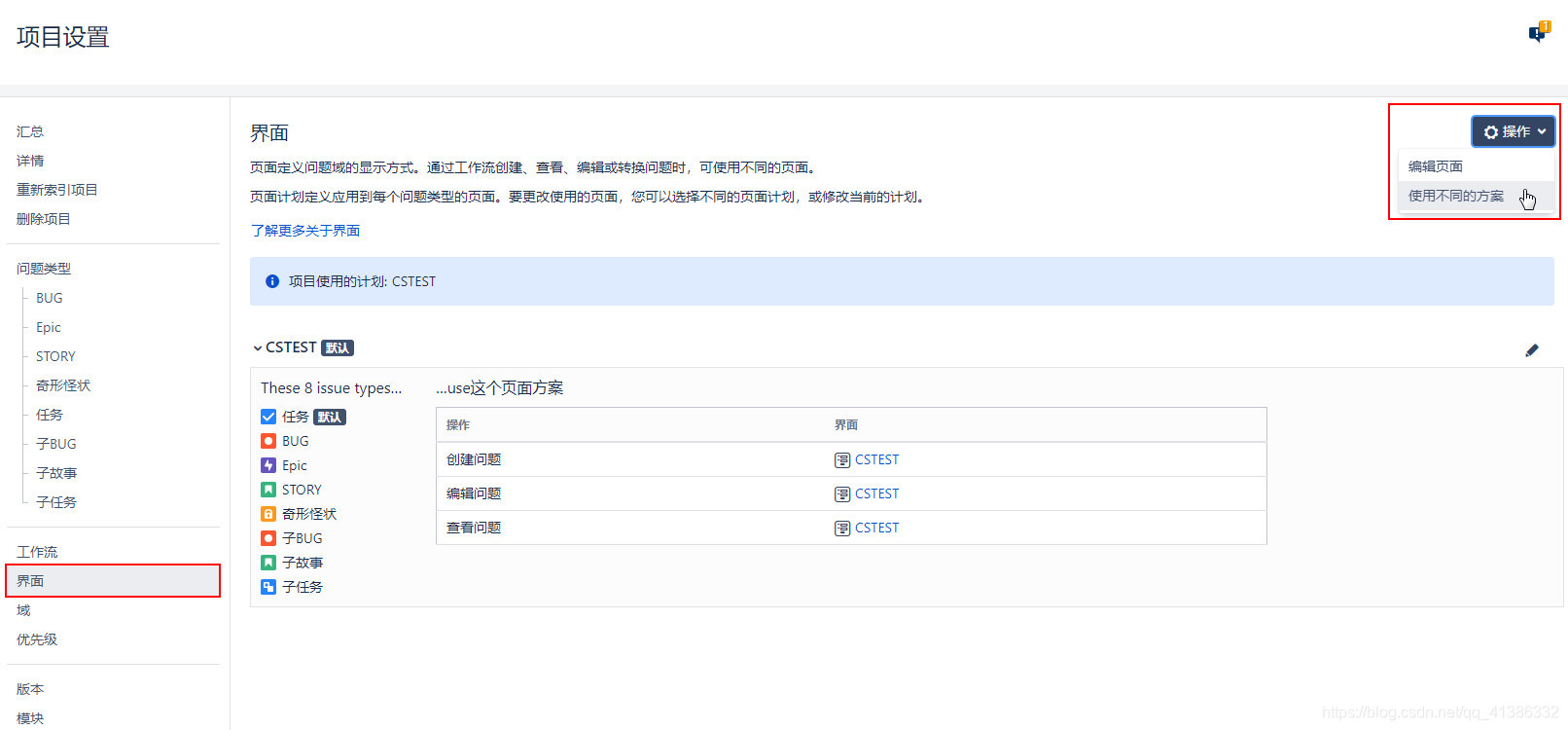Image resolution: width=1568 pixels, height=730 pixels.
Task: Open CSTEST link for 创建问题
Action: [876, 460]
